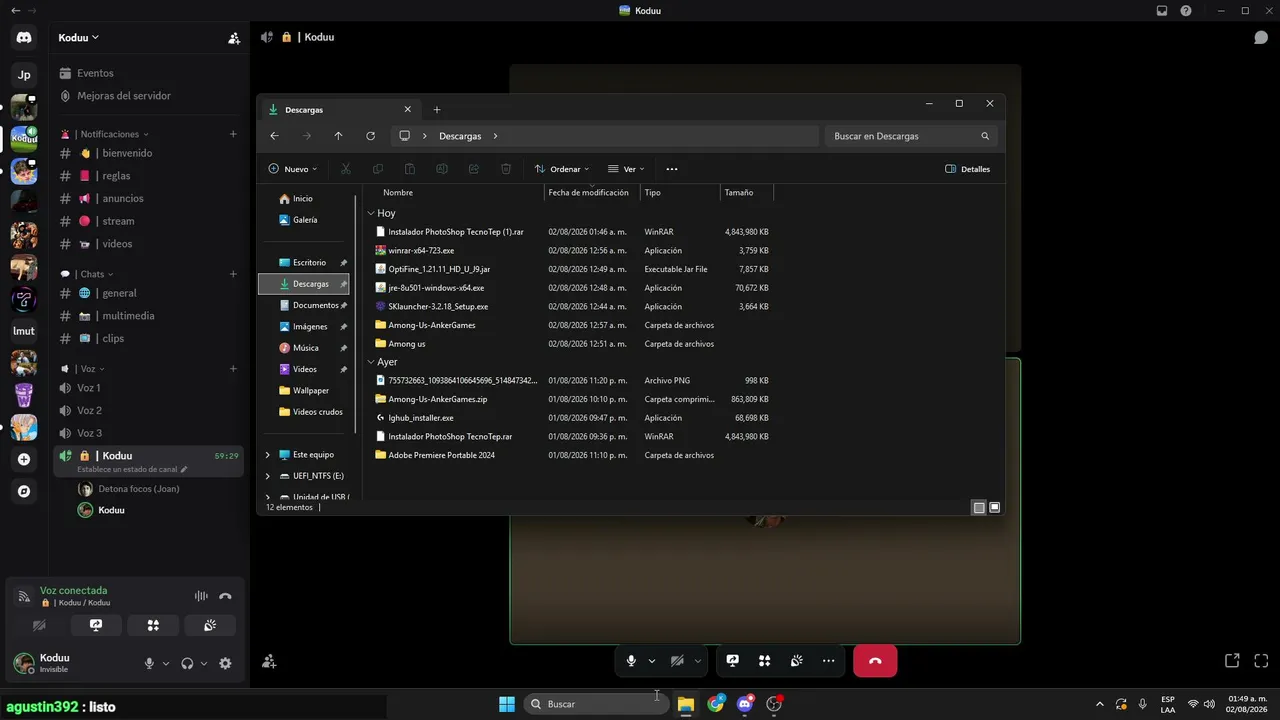This screenshot has width=1280, height=720.
Task: Toggle the Detalles pane in Explorer
Action: coord(968,169)
